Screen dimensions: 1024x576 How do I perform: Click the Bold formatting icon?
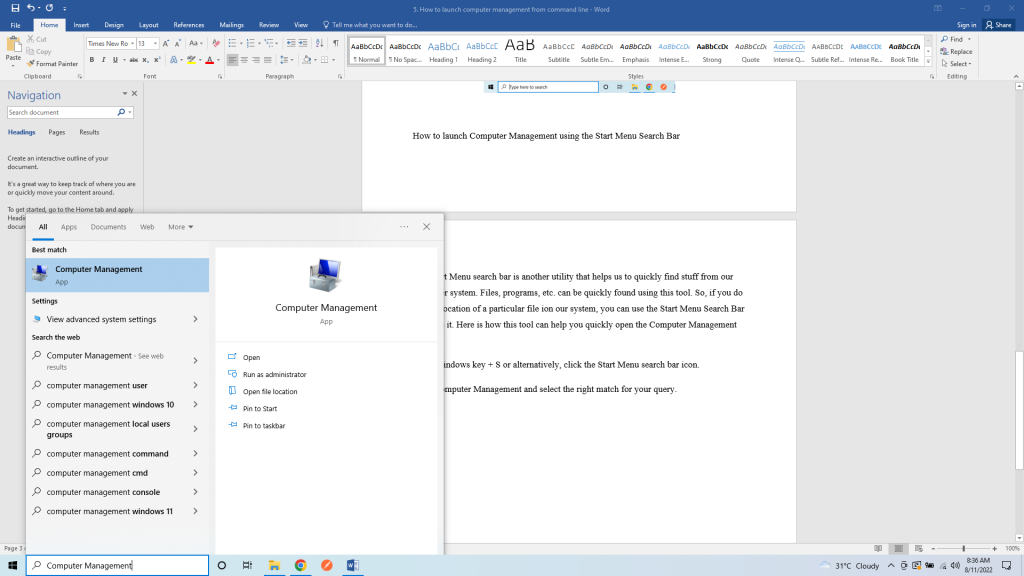[x=91, y=60]
